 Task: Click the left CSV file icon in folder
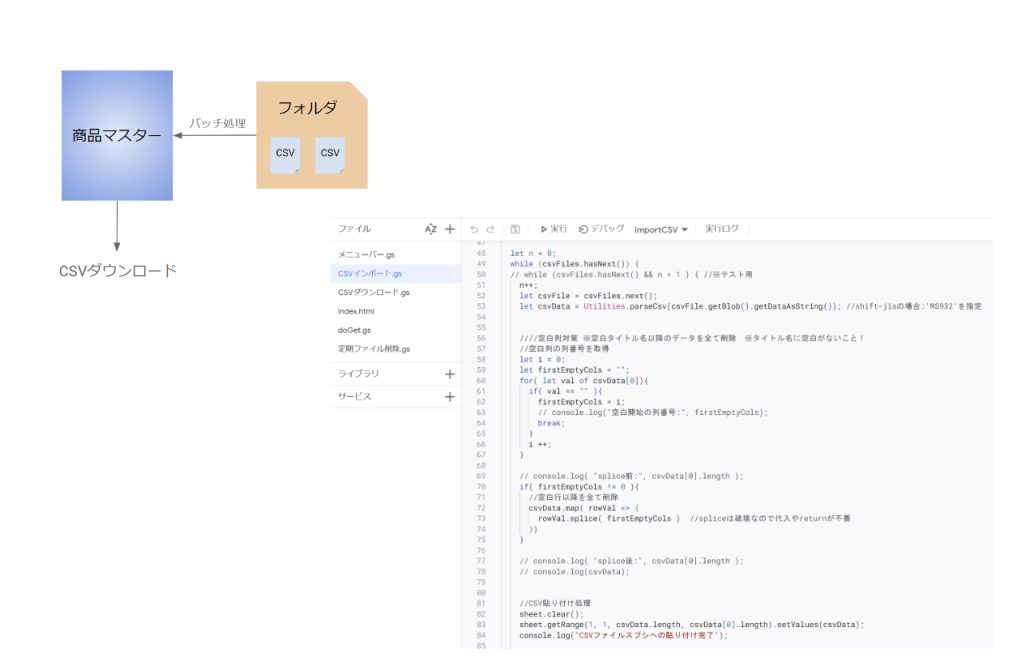point(285,154)
